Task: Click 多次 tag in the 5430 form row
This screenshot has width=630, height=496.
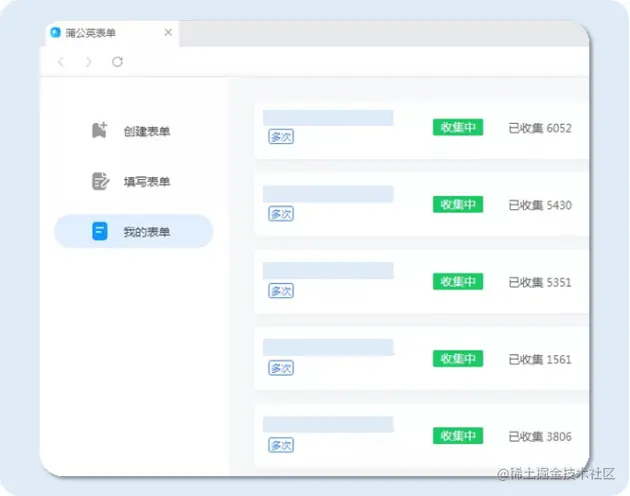Action: tap(281, 214)
